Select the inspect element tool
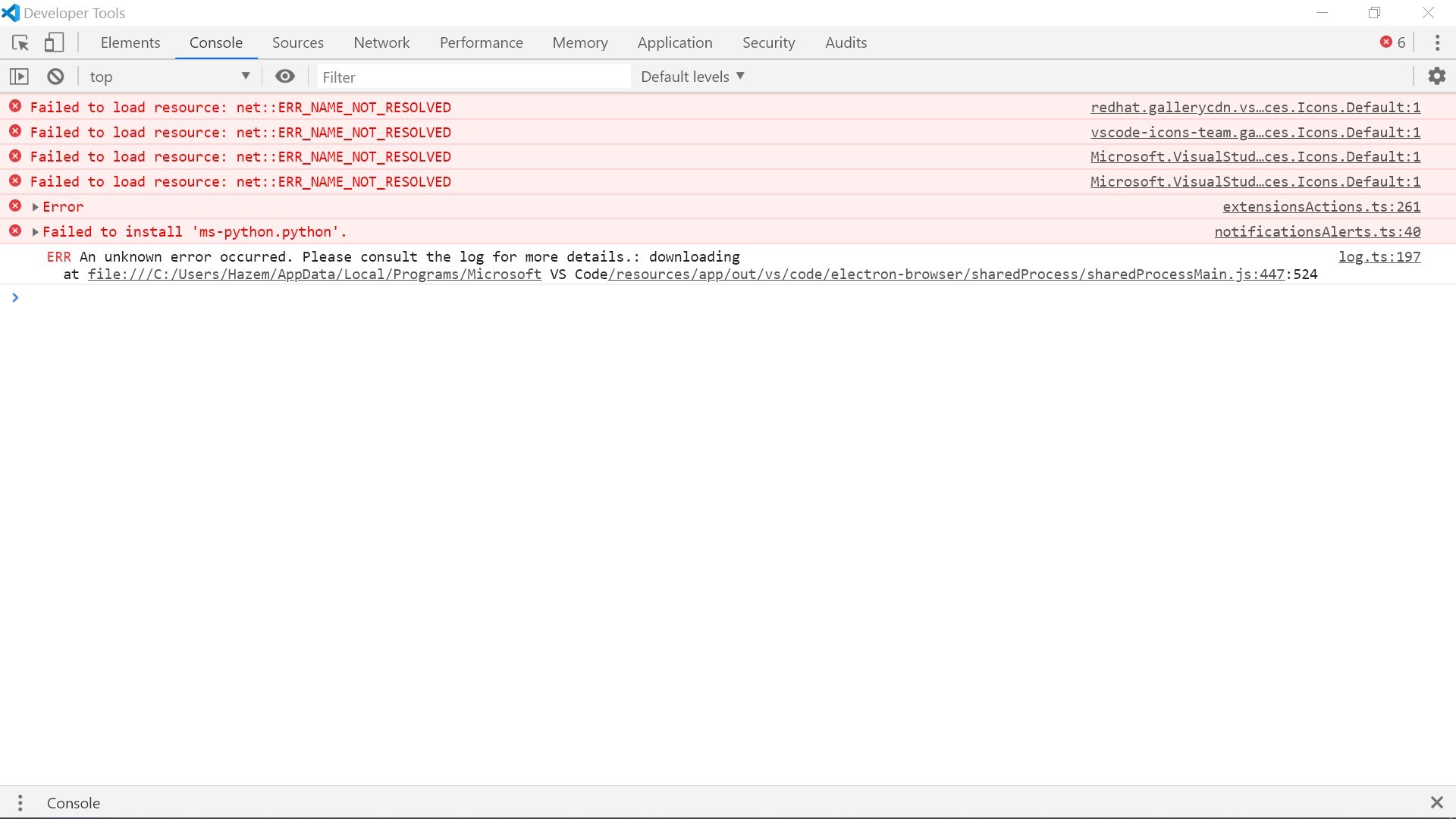The image size is (1456, 819). [x=20, y=42]
